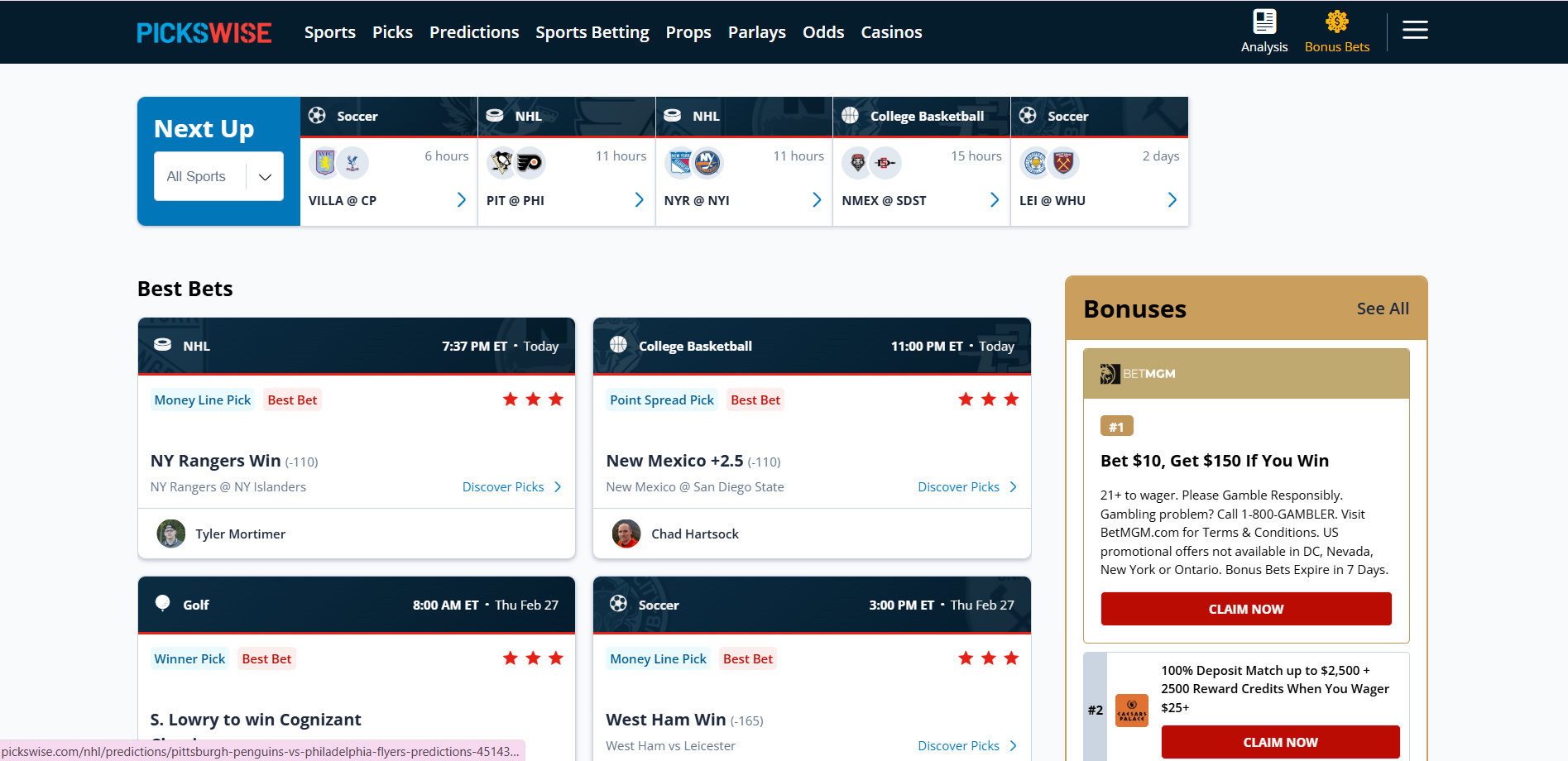Viewport: 1568px width, 761px height.
Task: Click Discover Picks for West Ham Win
Action: click(967, 746)
